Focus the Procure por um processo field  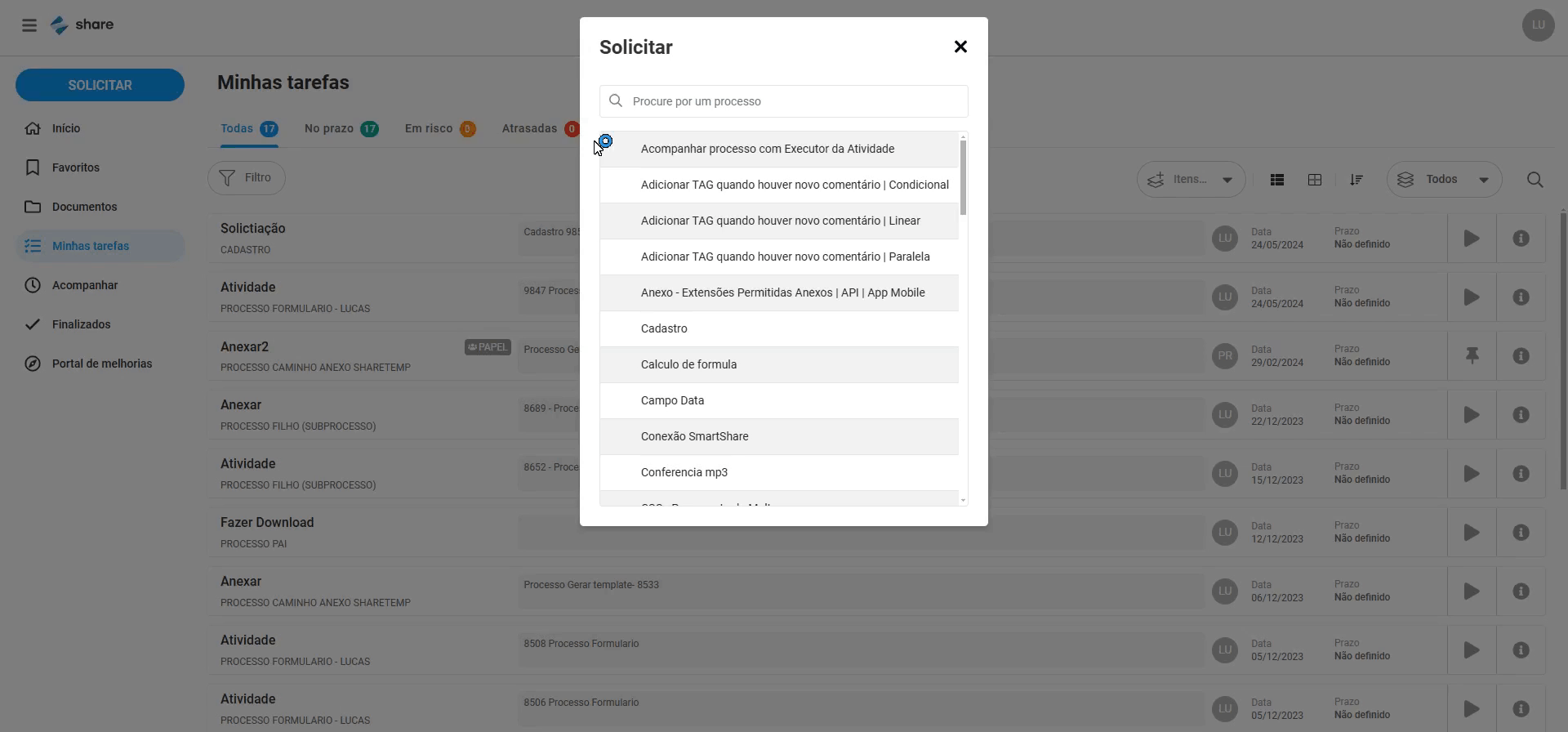pyautogui.click(x=784, y=101)
